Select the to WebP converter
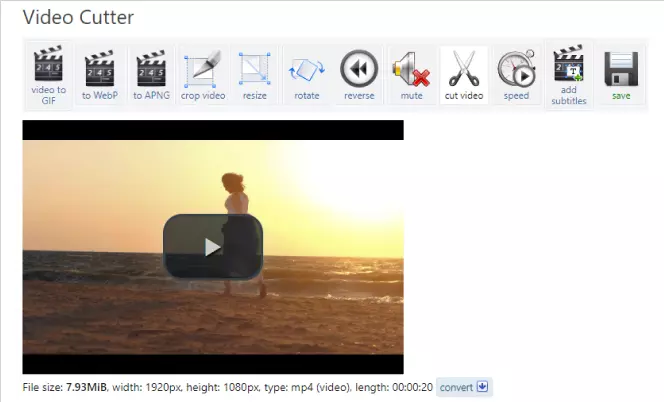The width and height of the screenshot is (664, 402). (100, 75)
